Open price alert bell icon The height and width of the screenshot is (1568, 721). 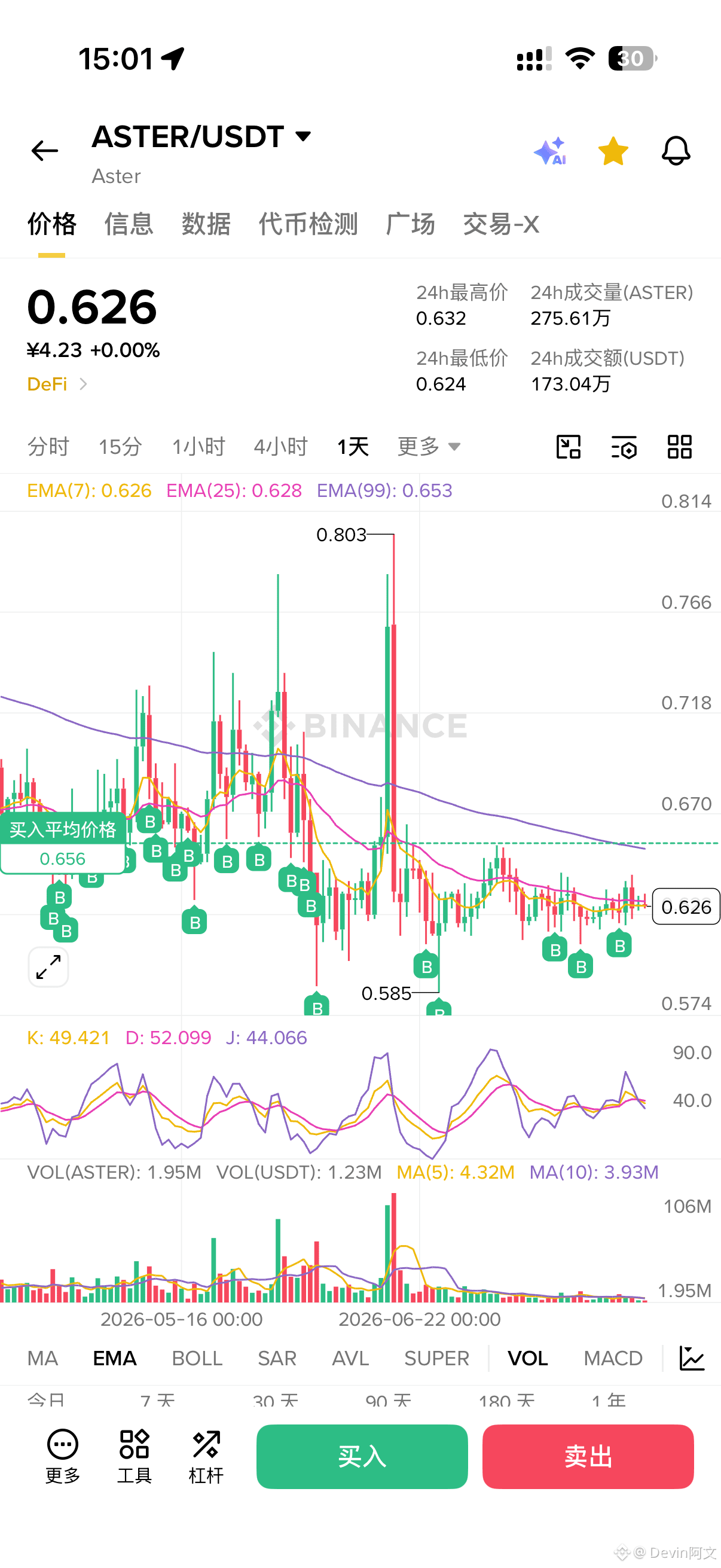[676, 150]
